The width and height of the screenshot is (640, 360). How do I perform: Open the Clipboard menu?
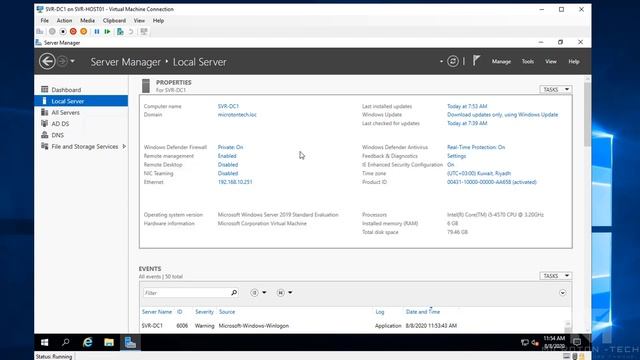point(114,20)
